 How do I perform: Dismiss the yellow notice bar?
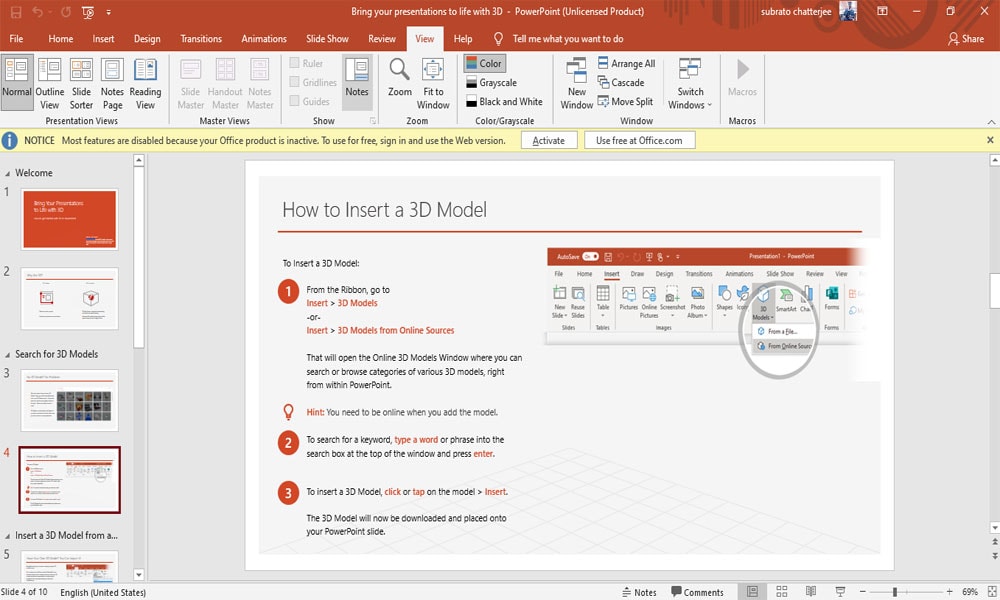point(990,140)
